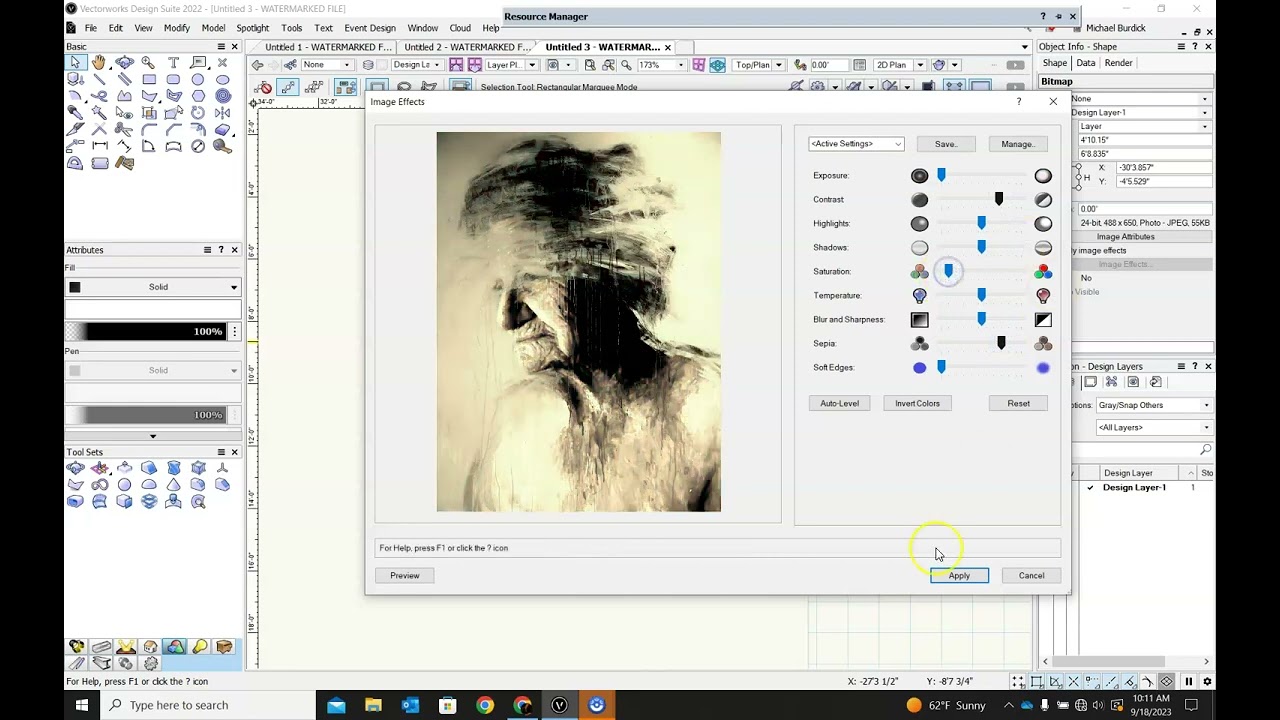Click the dark Exposure icon left of slider
This screenshot has height=720, width=1280.
coord(919,176)
